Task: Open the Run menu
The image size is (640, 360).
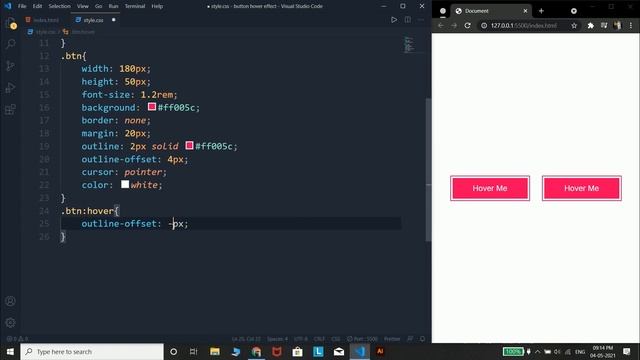Action: point(113,6)
